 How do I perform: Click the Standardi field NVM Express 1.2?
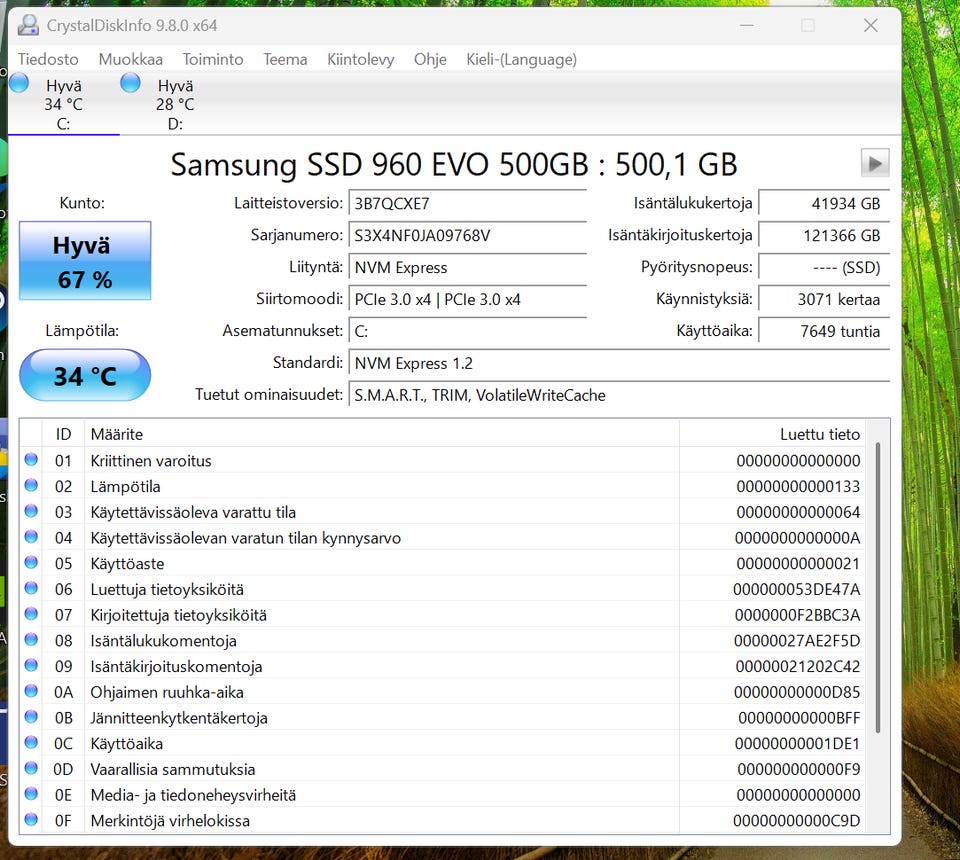click(x=619, y=362)
